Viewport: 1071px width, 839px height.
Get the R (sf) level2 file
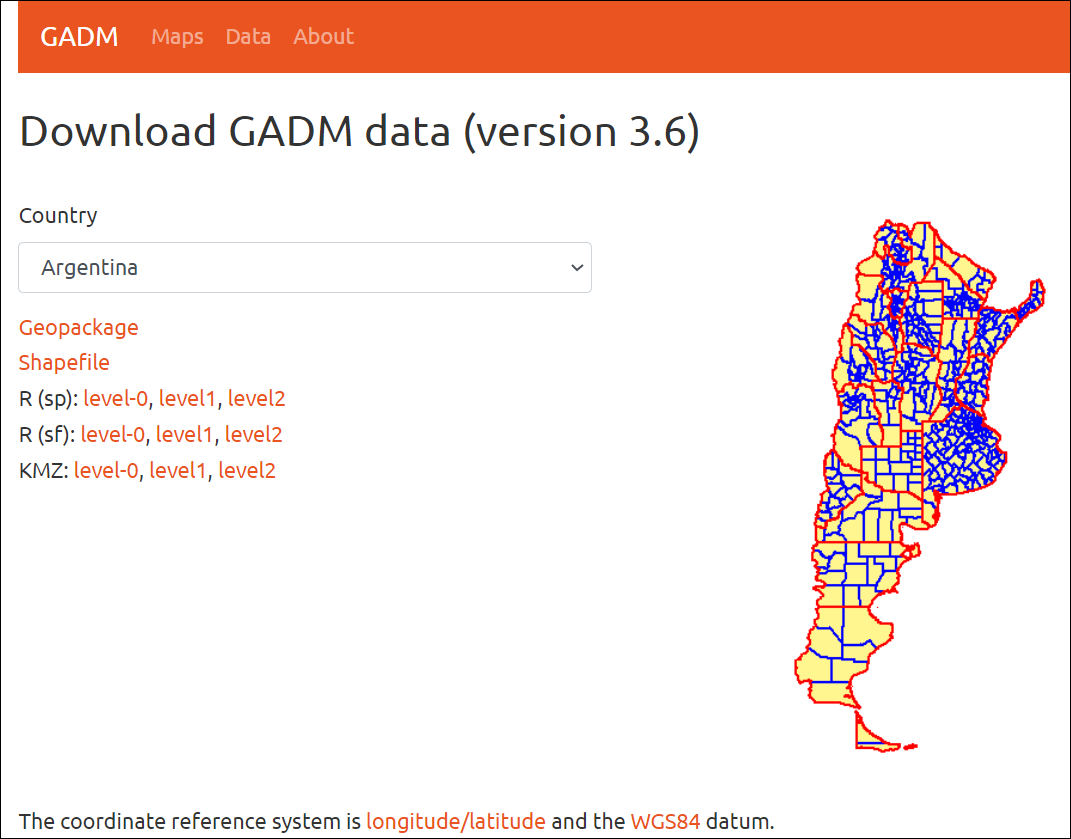(x=253, y=434)
